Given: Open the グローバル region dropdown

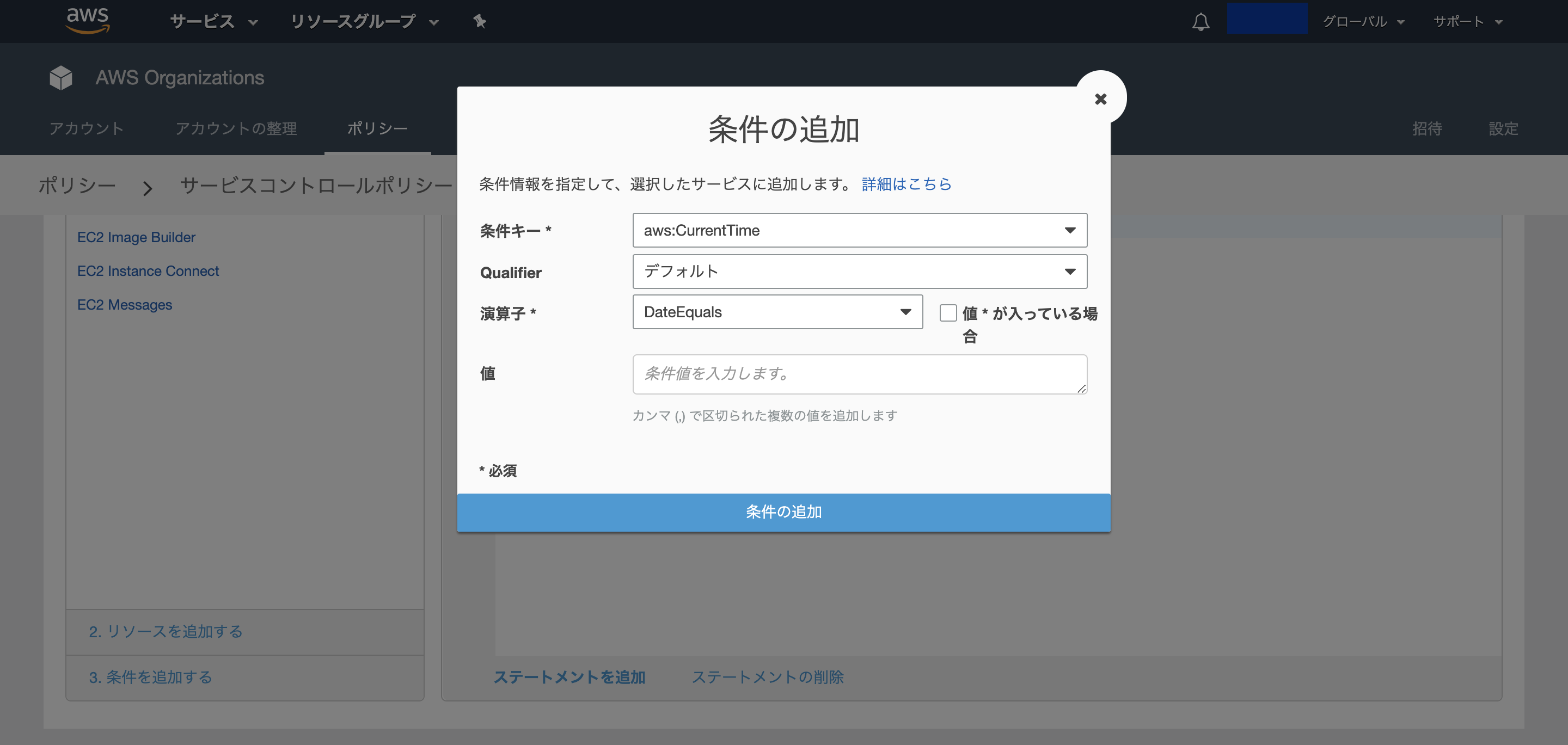Looking at the screenshot, I should pyautogui.click(x=1363, y=22).
